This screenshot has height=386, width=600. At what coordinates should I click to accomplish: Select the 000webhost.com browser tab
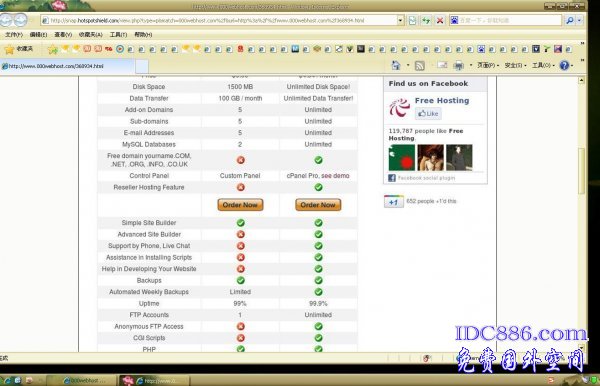coord(68,66)
